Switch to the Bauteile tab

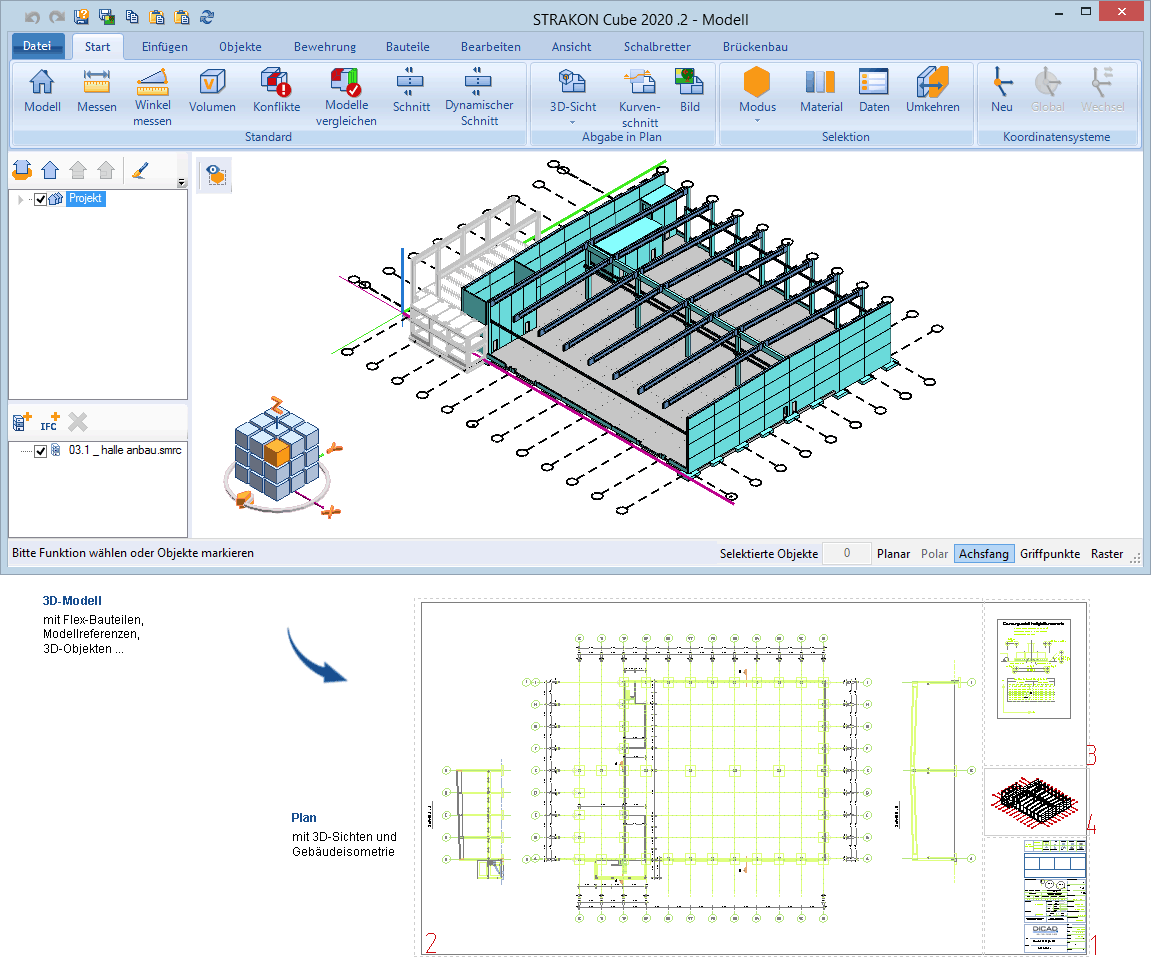[407, 47]
